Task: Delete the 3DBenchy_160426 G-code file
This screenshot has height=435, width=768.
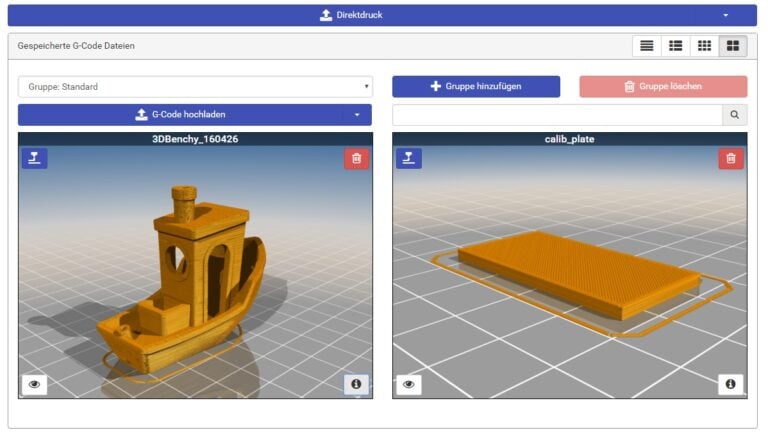Action: (356, 158)
